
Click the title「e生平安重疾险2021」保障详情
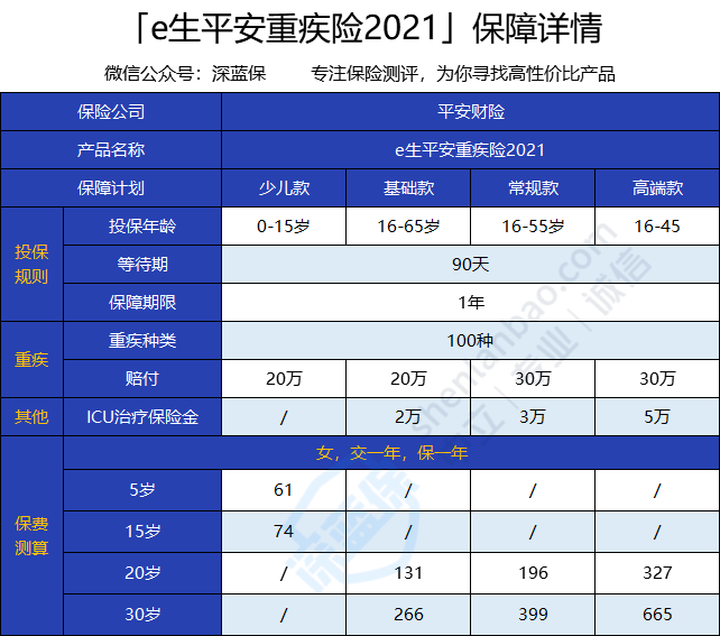[x=367, y=28]
